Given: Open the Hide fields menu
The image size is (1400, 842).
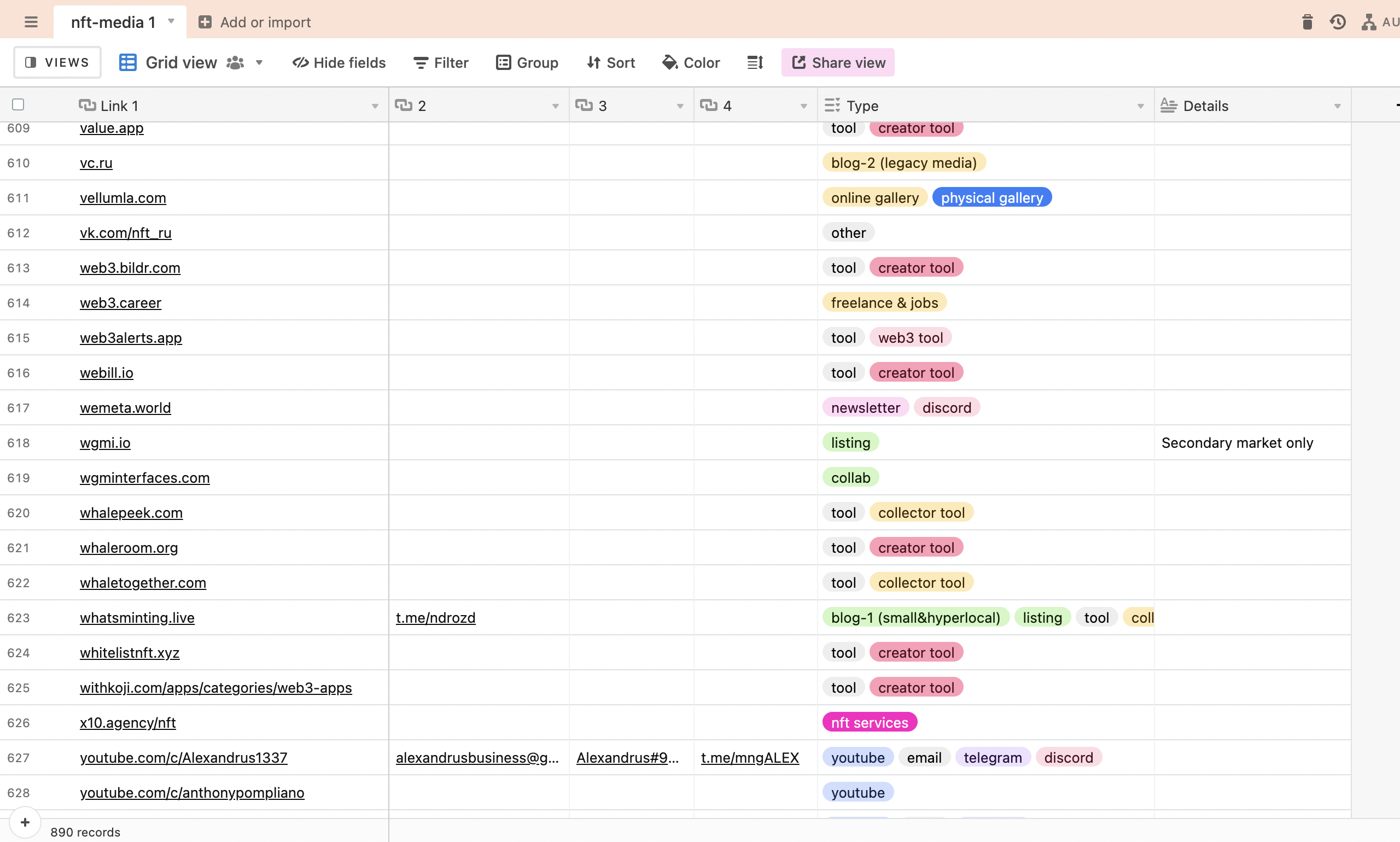Looking at the screenshot, I should point(339,62).
